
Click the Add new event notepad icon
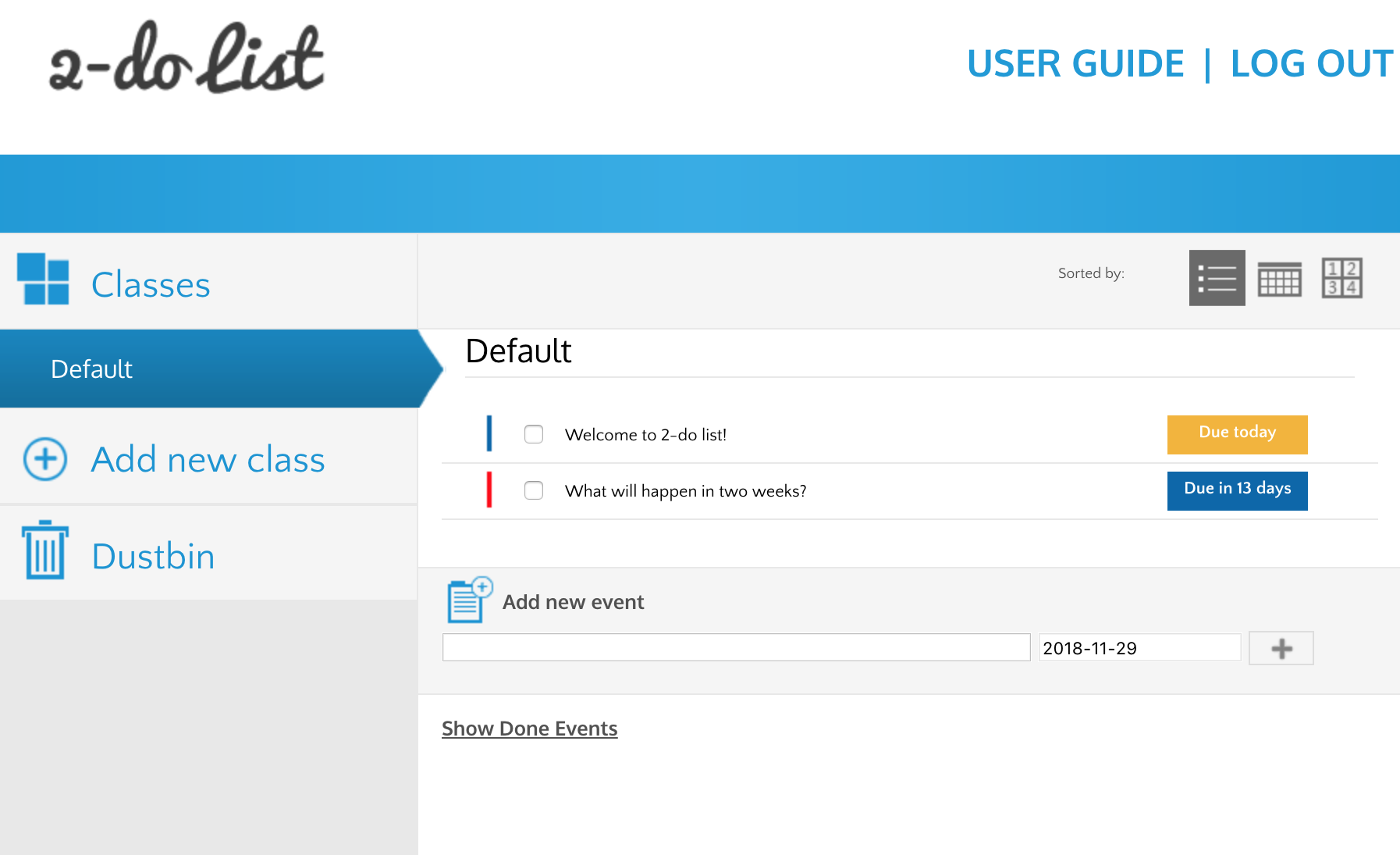pyautogui.click(x=469, y=600)
